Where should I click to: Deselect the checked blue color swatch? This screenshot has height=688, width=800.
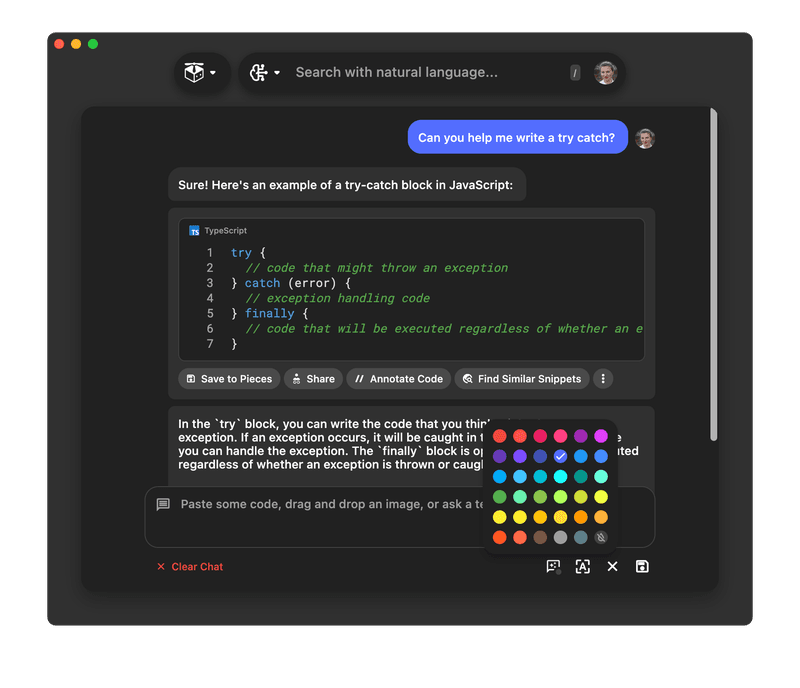(x=560, y=456)
